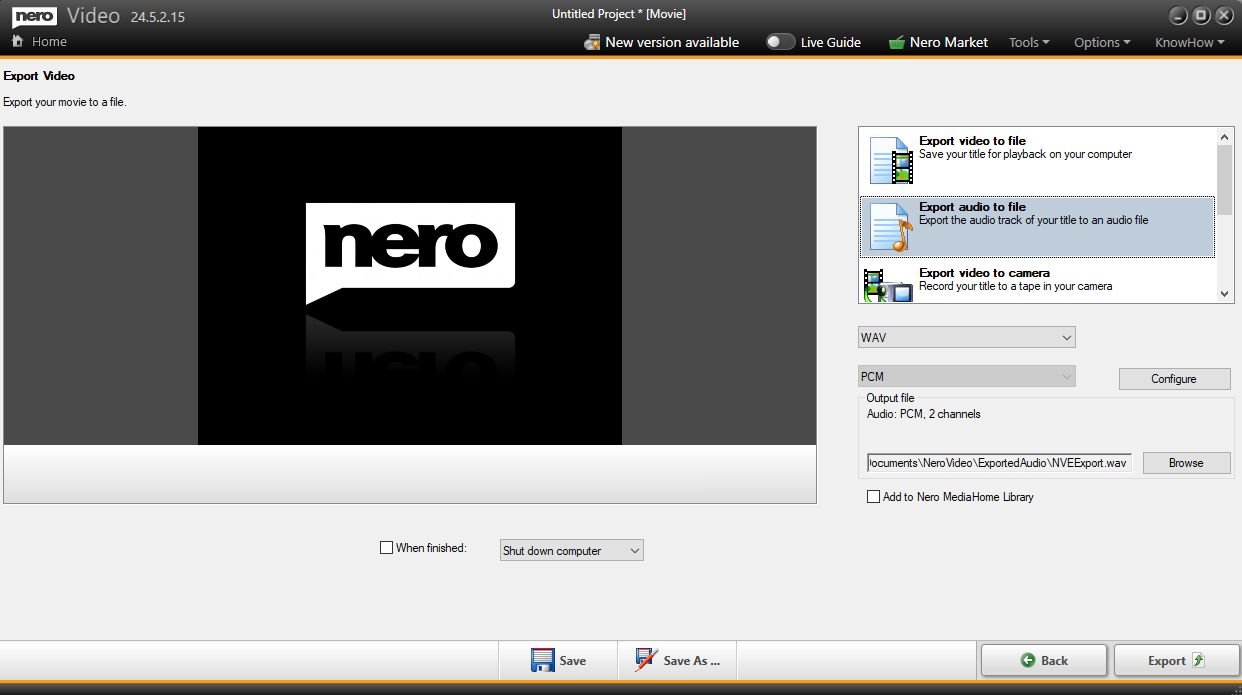Click 'Audio: PCM, 2 channels' text
Screen dimensions: 1242x695
923,414
